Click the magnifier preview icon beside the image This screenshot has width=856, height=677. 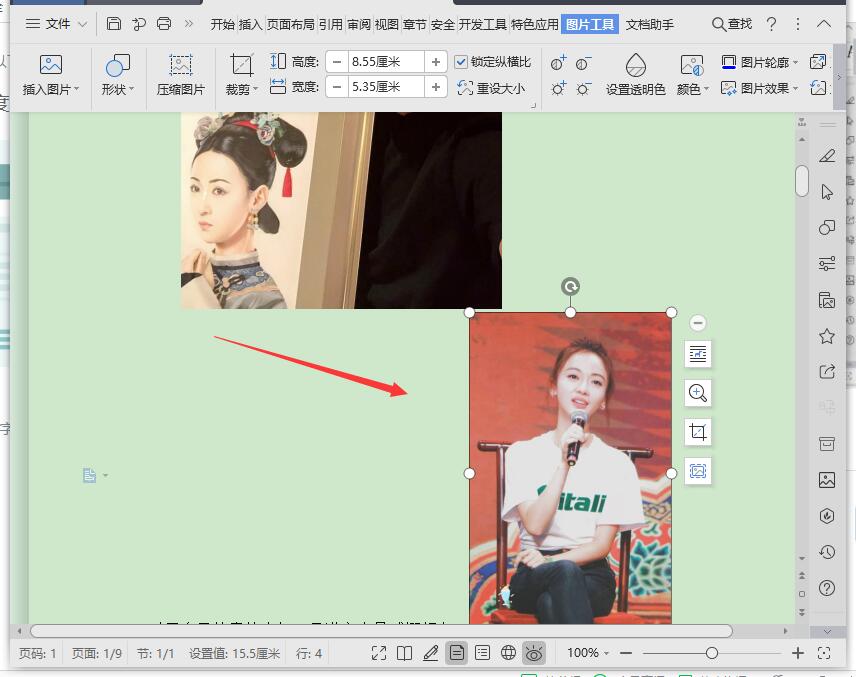pyautogui.click(x=698, y=393)
